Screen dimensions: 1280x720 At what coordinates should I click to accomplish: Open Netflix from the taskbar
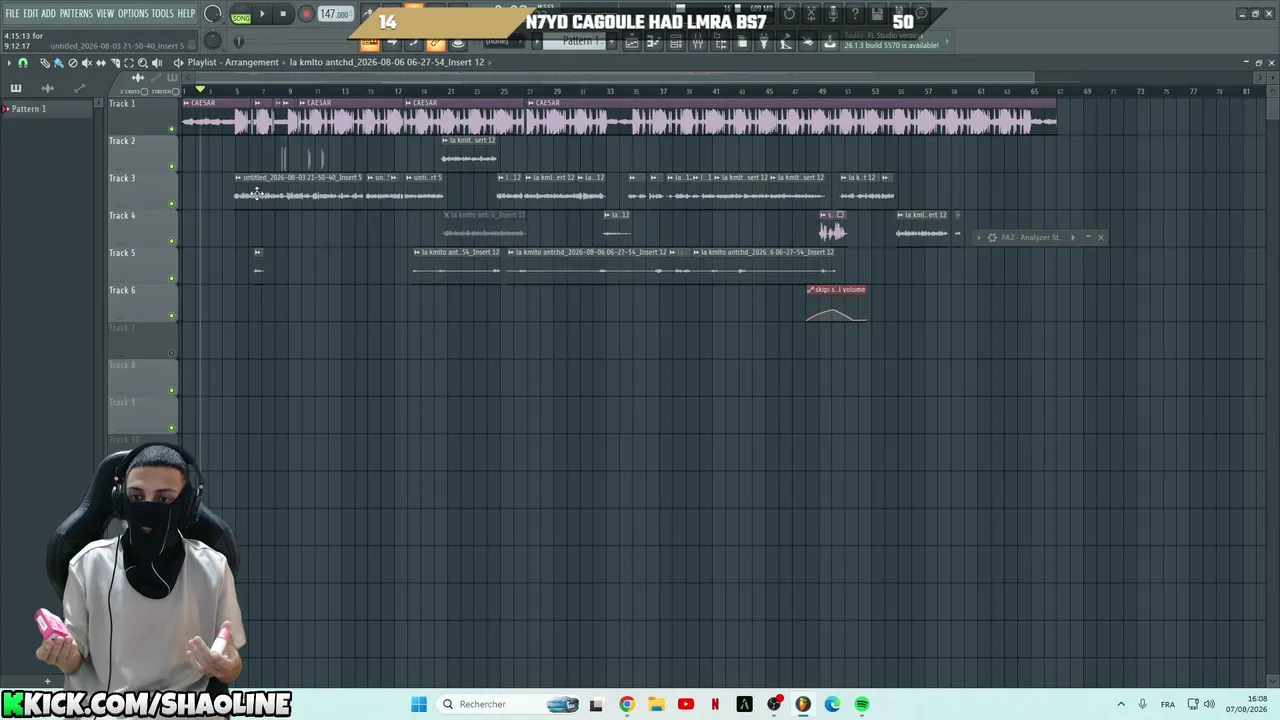click(715, 704)
